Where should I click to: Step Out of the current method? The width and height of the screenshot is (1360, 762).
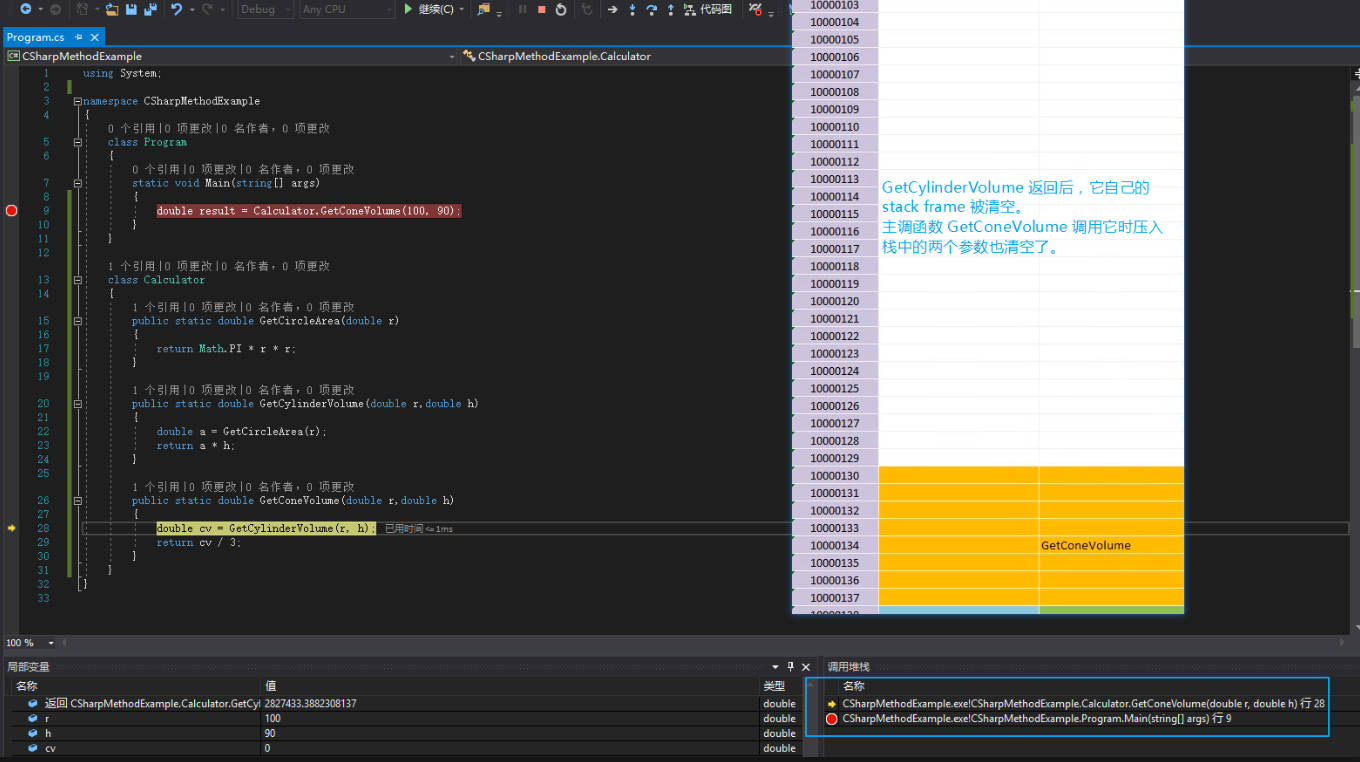tap(670, 9)
